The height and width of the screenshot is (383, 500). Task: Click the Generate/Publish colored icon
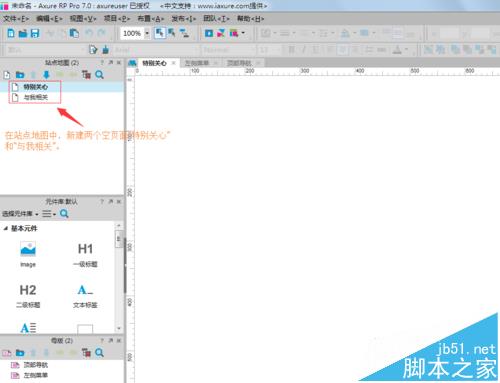tap(234, 33)
